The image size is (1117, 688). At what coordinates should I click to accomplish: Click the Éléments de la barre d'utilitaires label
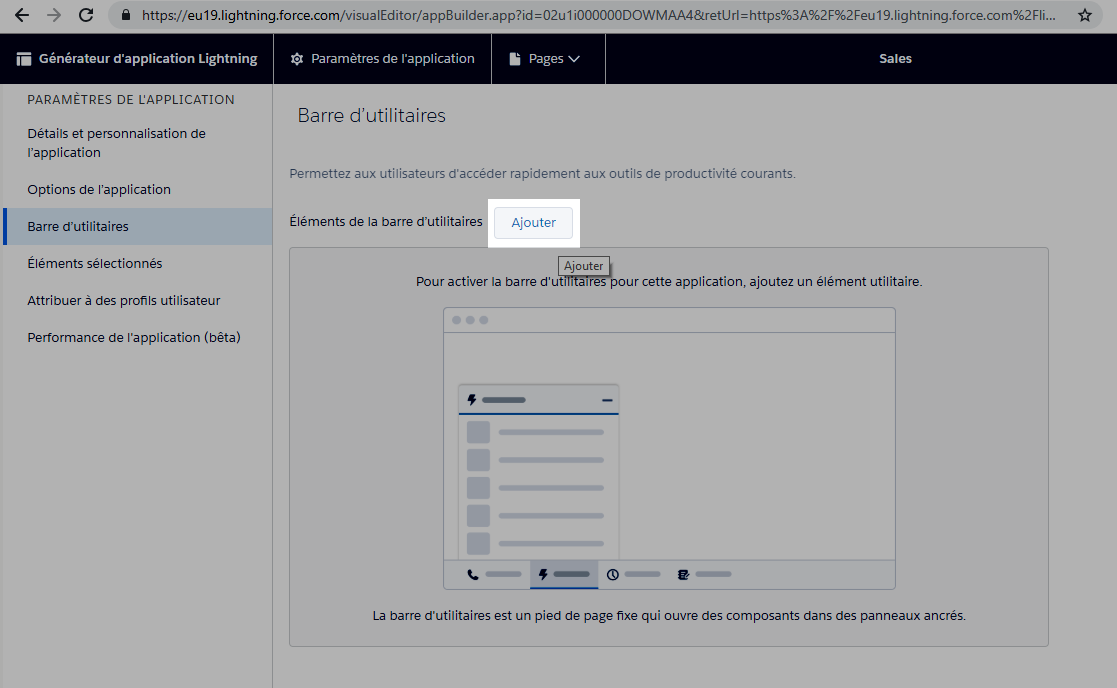386,222
